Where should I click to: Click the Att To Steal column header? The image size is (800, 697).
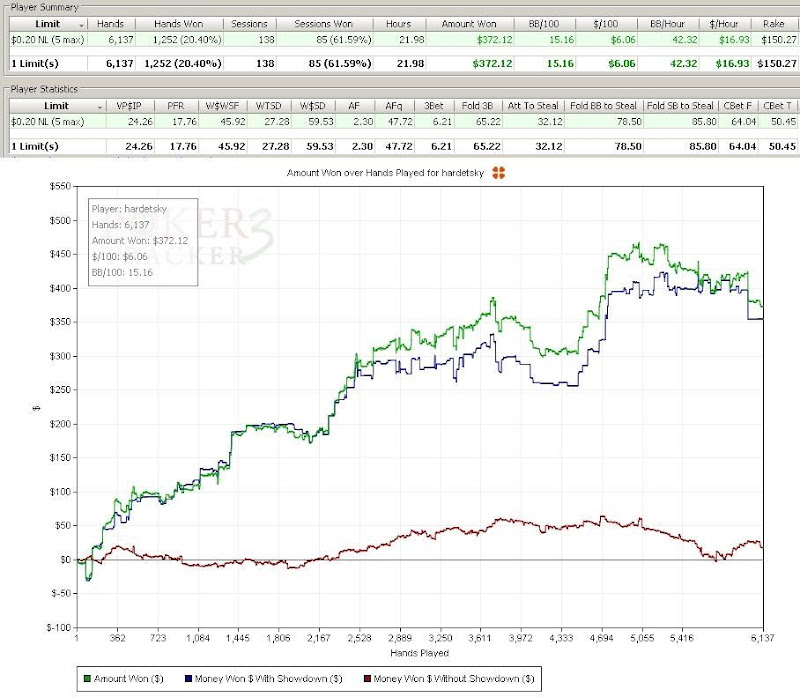point(533,106)
